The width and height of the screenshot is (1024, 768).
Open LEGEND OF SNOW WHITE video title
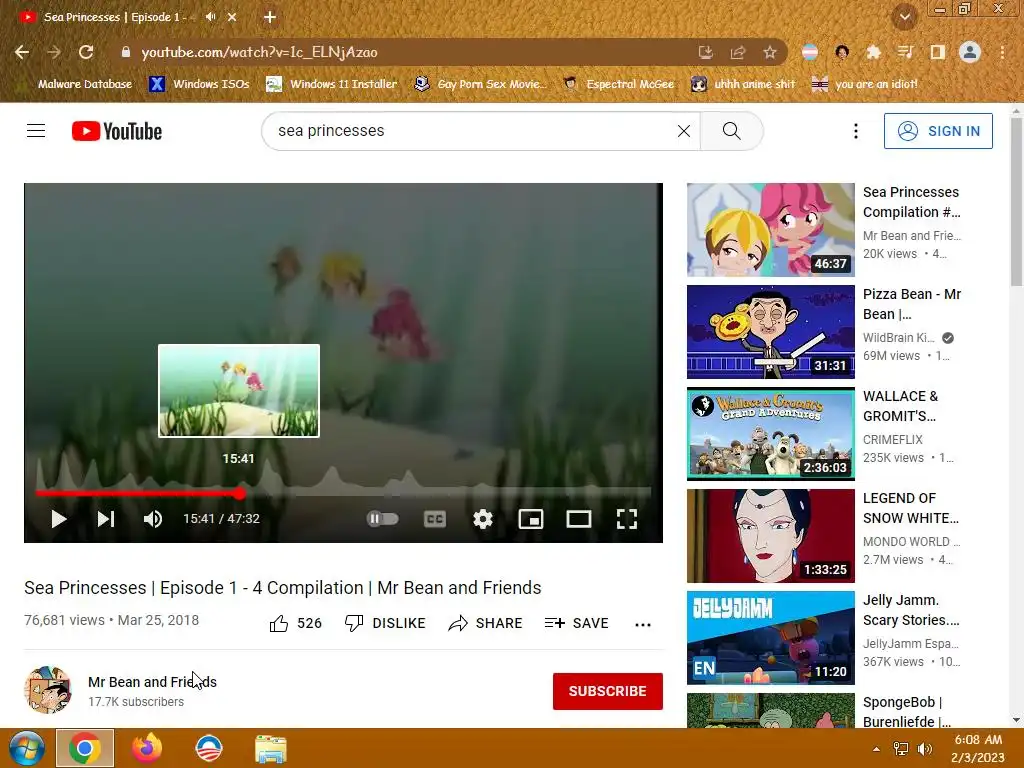tap(910, 508)
